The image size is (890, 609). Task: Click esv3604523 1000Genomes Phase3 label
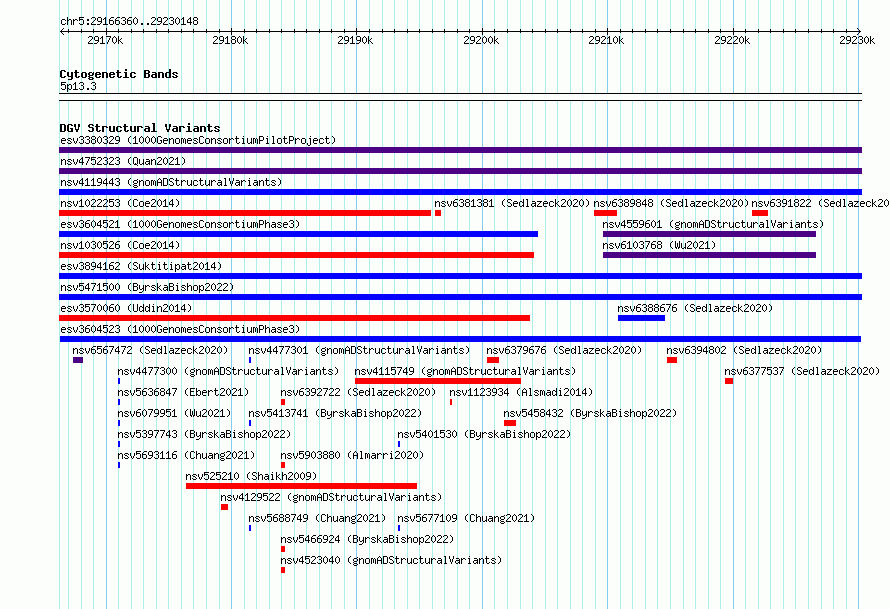coord(180,329)
